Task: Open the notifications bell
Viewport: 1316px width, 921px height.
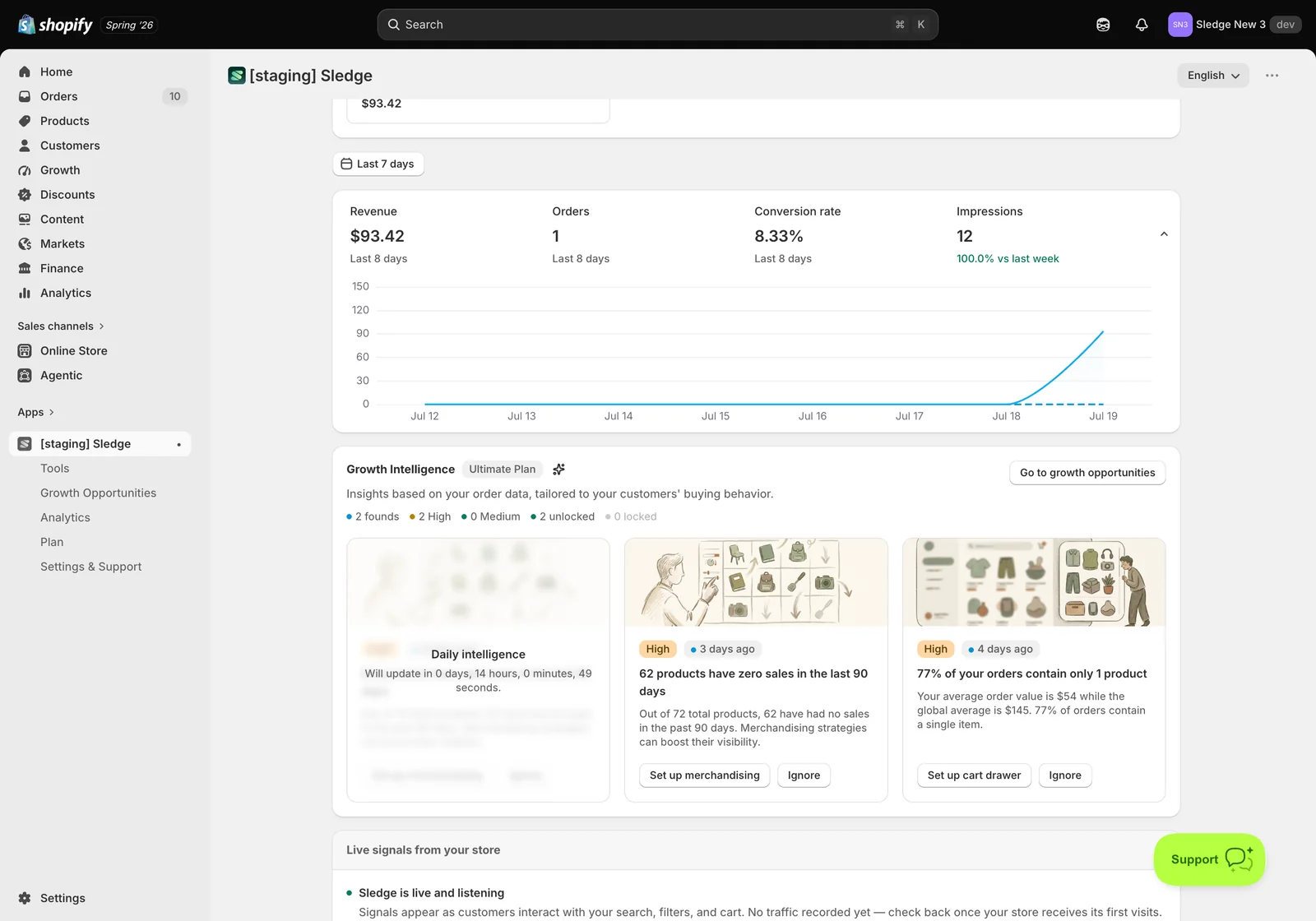Action: (1142, 25)
